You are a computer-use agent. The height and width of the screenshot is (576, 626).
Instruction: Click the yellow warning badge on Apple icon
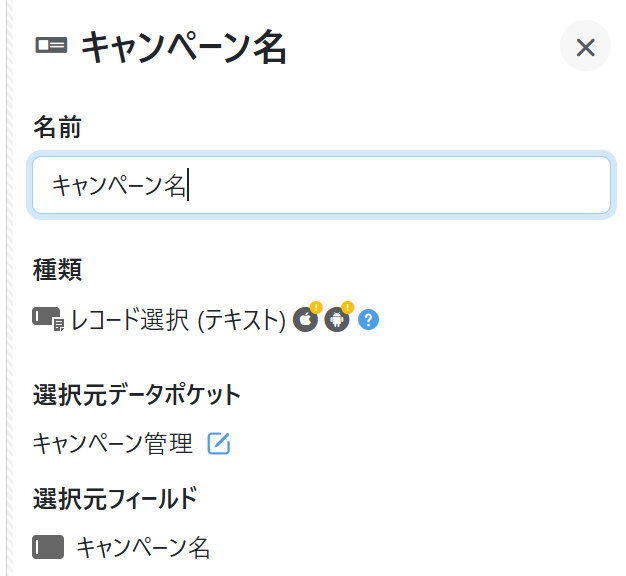coord(315,308)
